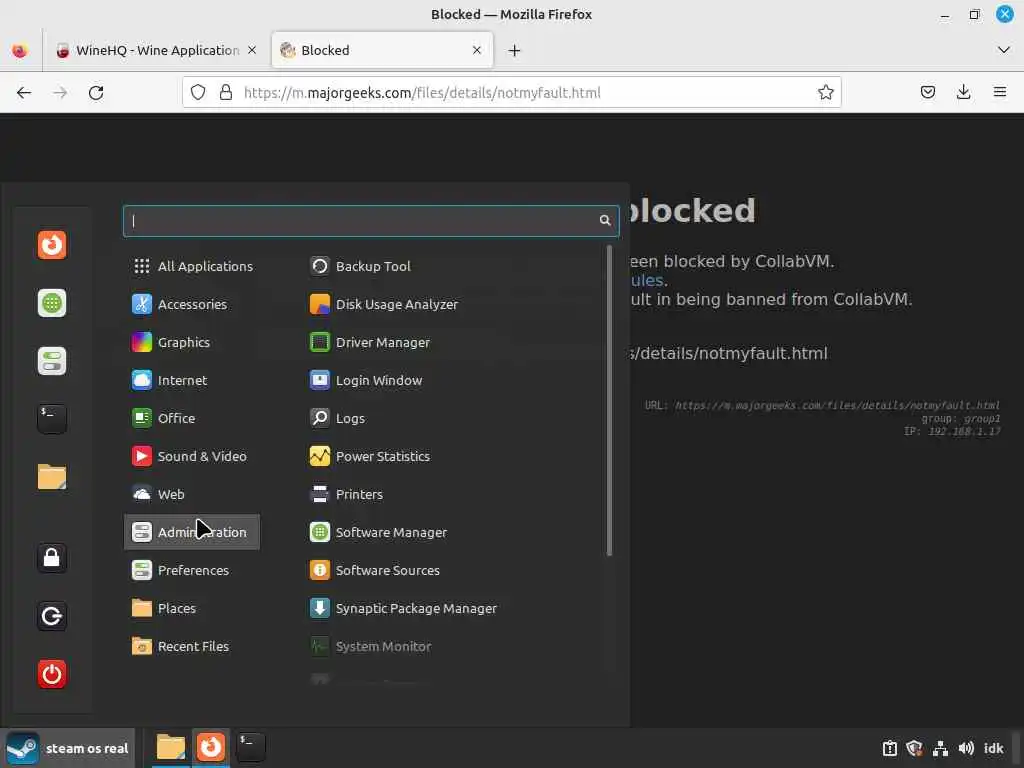The width and height of the screenshot is (1024, 768).
Task: Click the application list scrollbar
Action: 609,400
